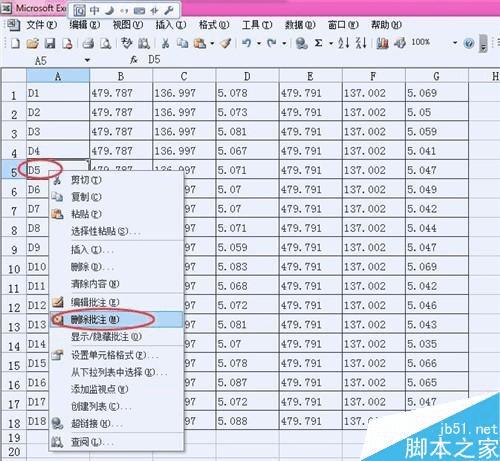500x461 pixels.
Task: Click the Print Preview toolbar icon
Action: (106, 43)
